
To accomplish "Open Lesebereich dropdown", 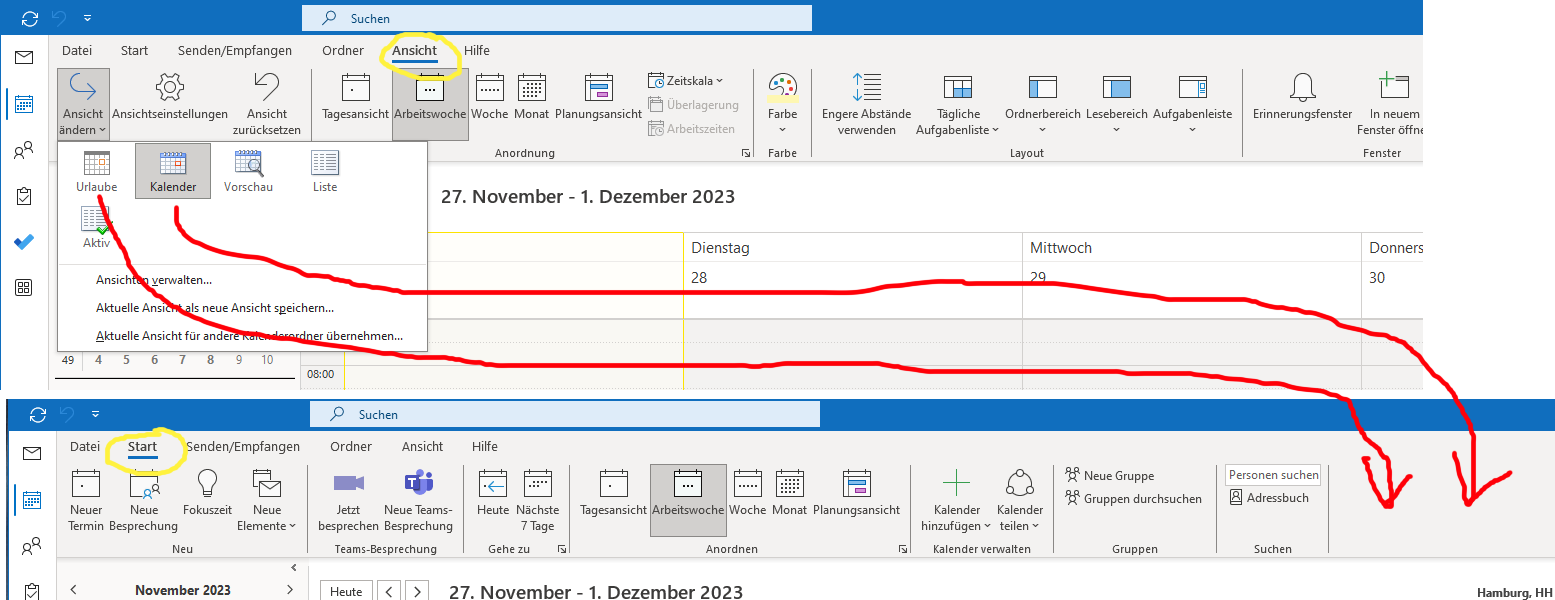I will (1116, 104).
